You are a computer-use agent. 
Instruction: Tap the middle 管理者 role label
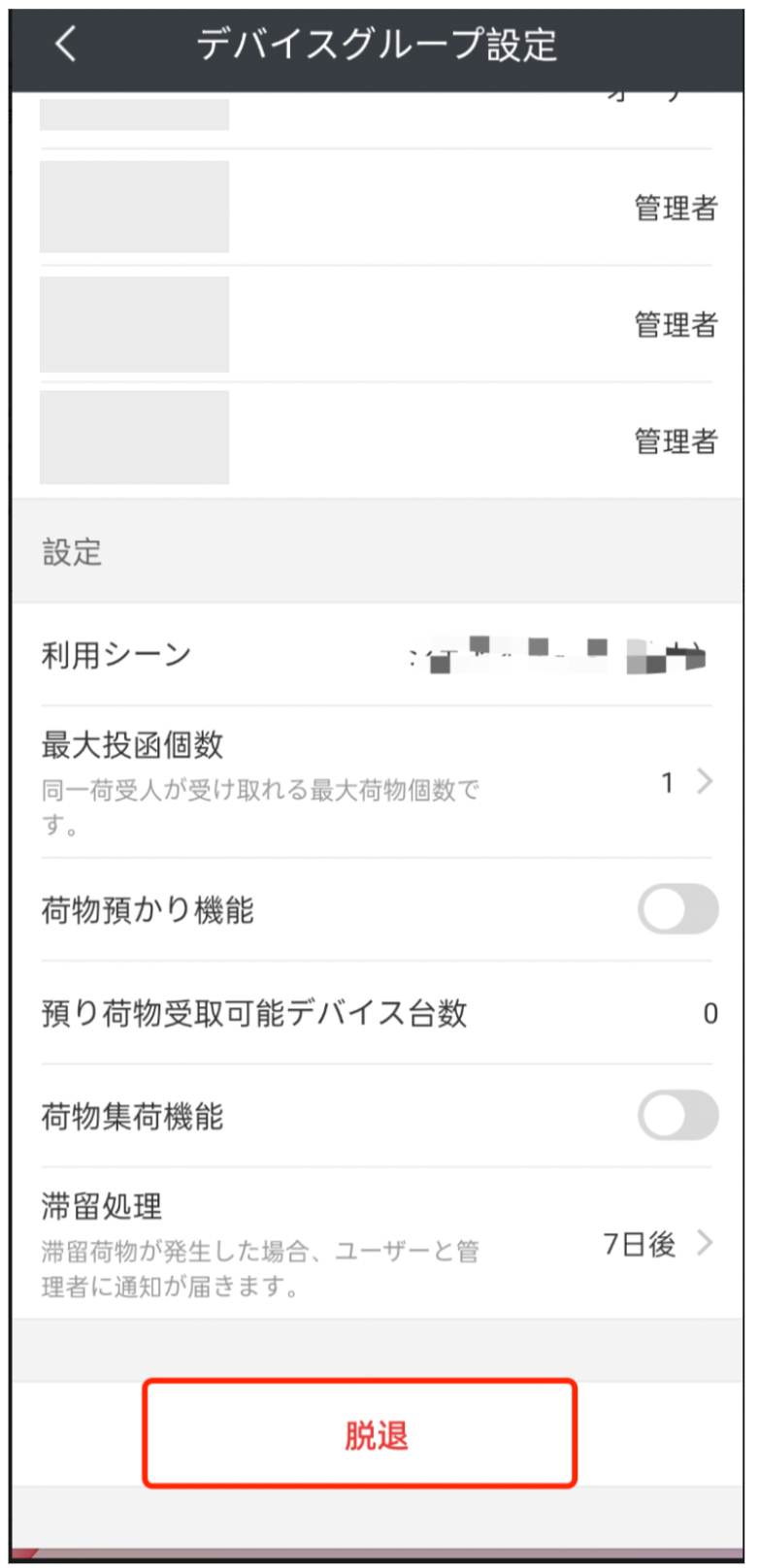coord(676,324)
